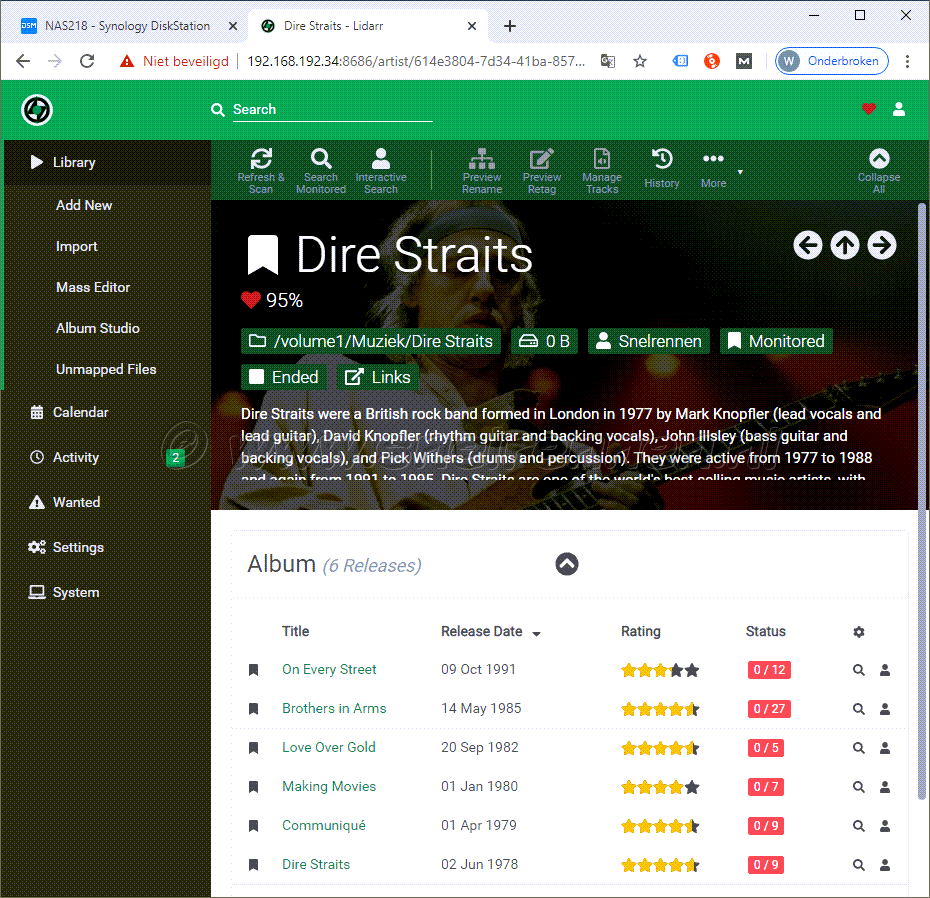This screenshot has width=930, height=898.
Task: Click Search Monitored toolbar icon
Action: [321, 171]
